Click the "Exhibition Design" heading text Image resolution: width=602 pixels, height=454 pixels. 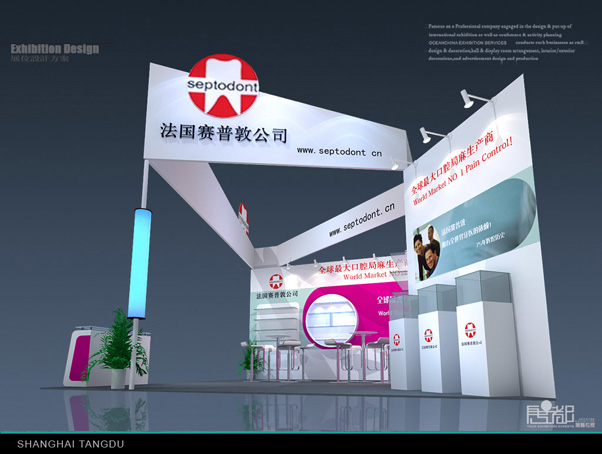click(55, 49)
